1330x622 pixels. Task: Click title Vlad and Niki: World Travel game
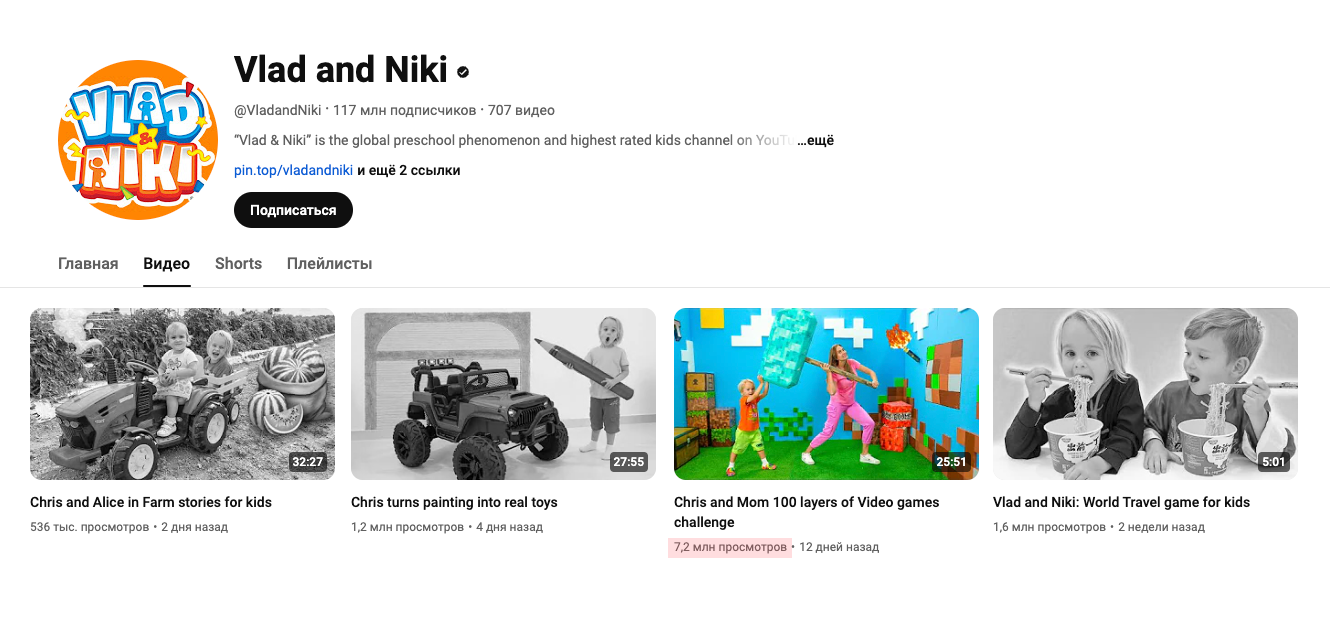pos(1121,502)
